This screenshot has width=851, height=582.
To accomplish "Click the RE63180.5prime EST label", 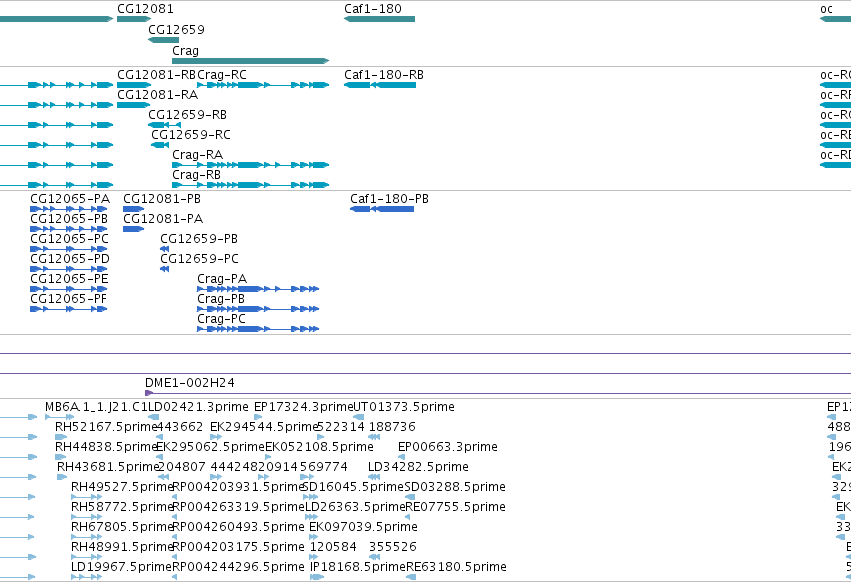I will [x=456, y=567].
